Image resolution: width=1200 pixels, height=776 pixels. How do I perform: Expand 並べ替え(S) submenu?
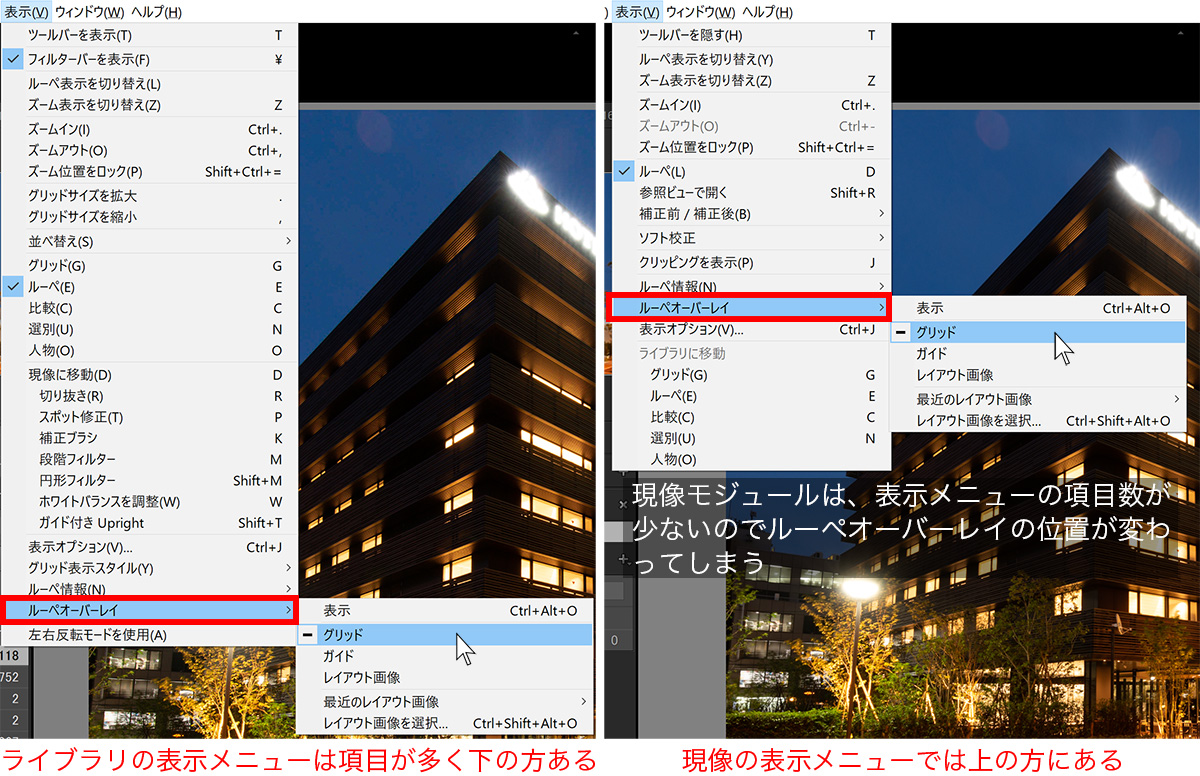(60, 241)
